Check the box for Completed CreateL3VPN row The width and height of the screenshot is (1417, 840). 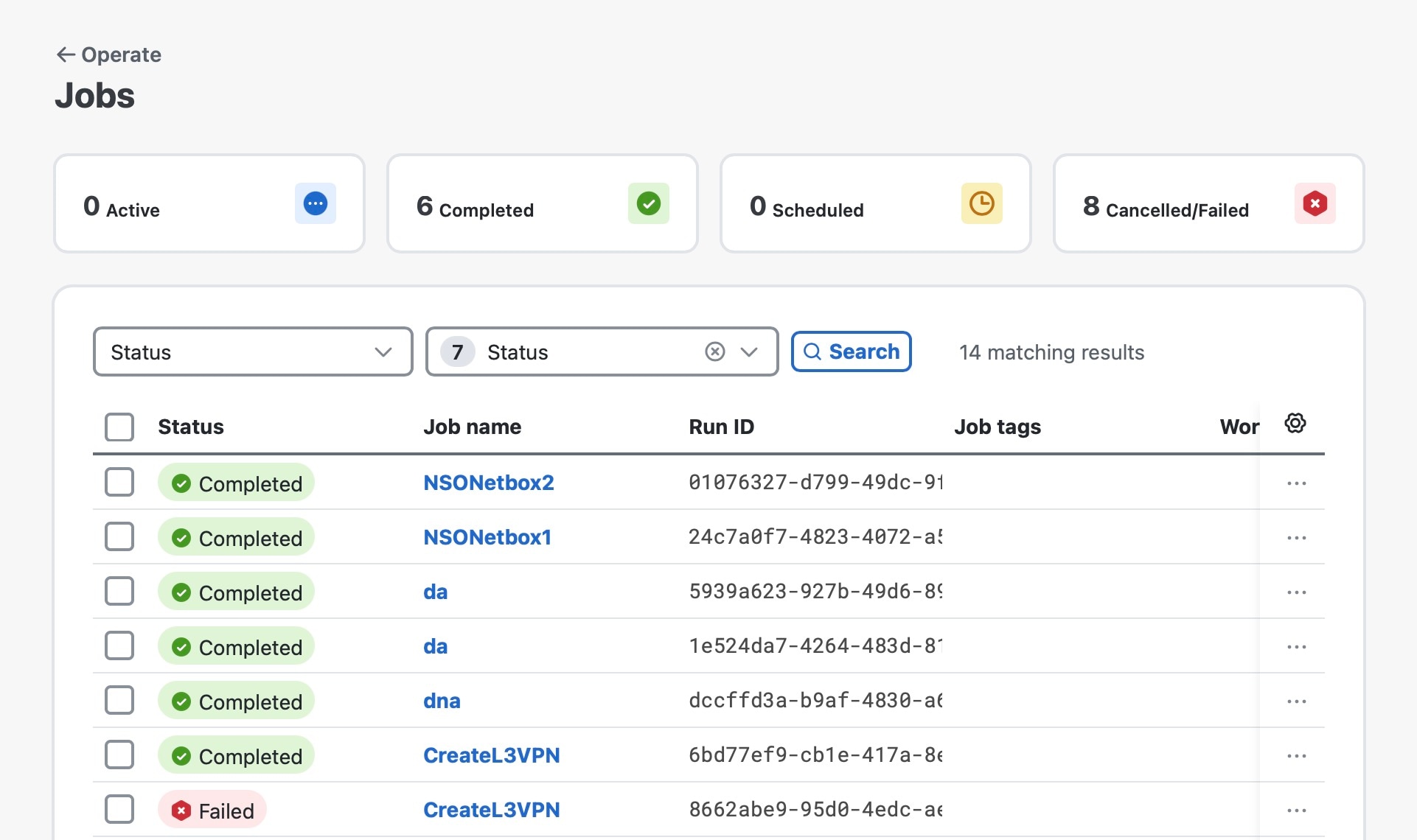click(119, 755)
